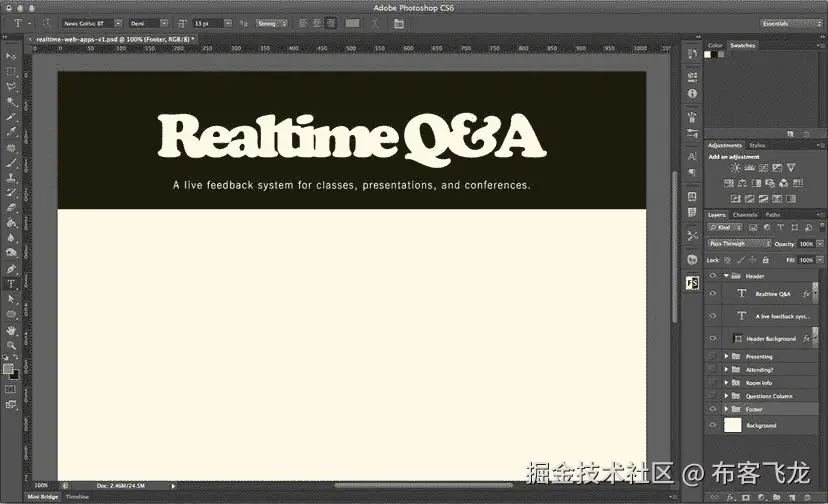The width and height of the screenshot is (828, 504).
Task: Toggle Character and Paragraph panels button
Action: pos(399,23)
